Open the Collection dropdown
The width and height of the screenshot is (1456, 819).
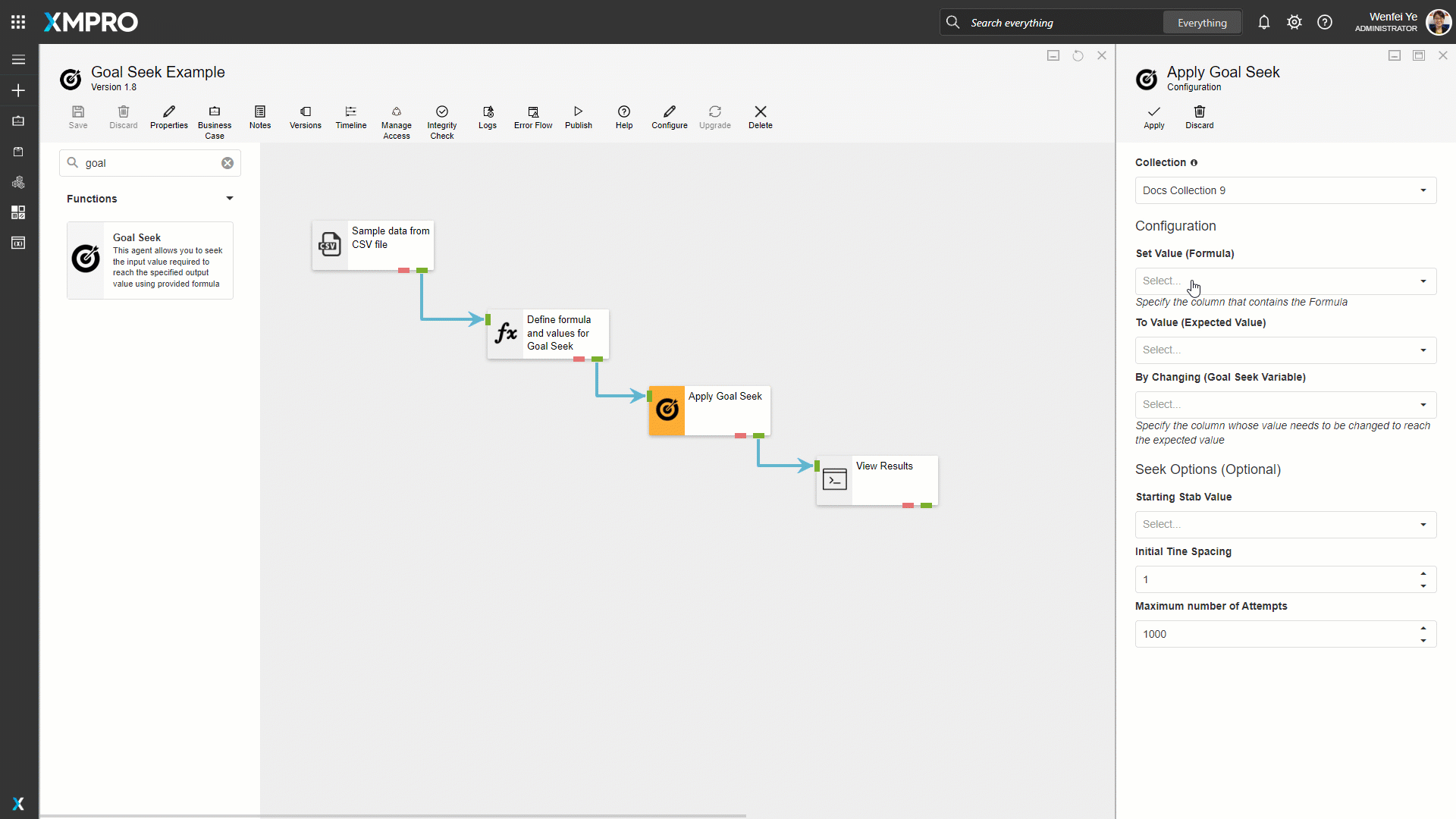(1285, 190)
